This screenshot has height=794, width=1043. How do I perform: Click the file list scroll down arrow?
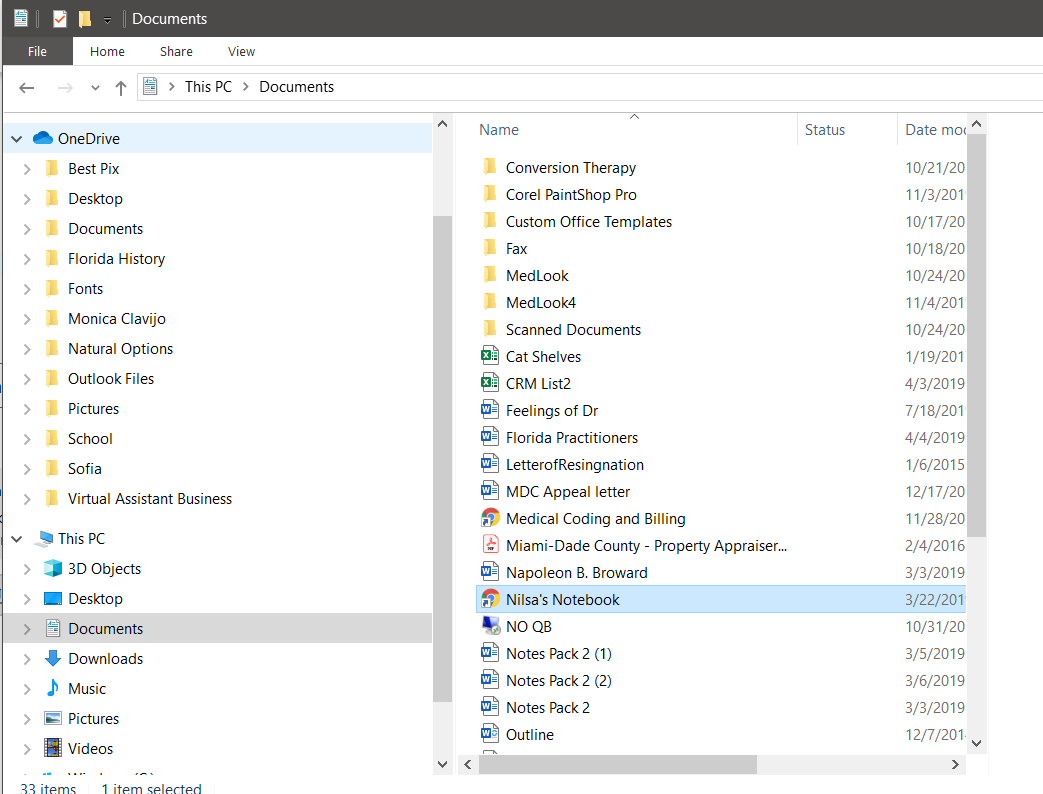click(x=976, y=743)
